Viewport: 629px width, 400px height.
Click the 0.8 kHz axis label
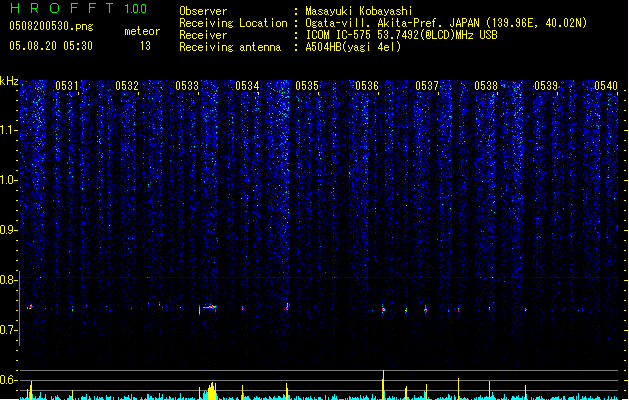click(9, 280)
